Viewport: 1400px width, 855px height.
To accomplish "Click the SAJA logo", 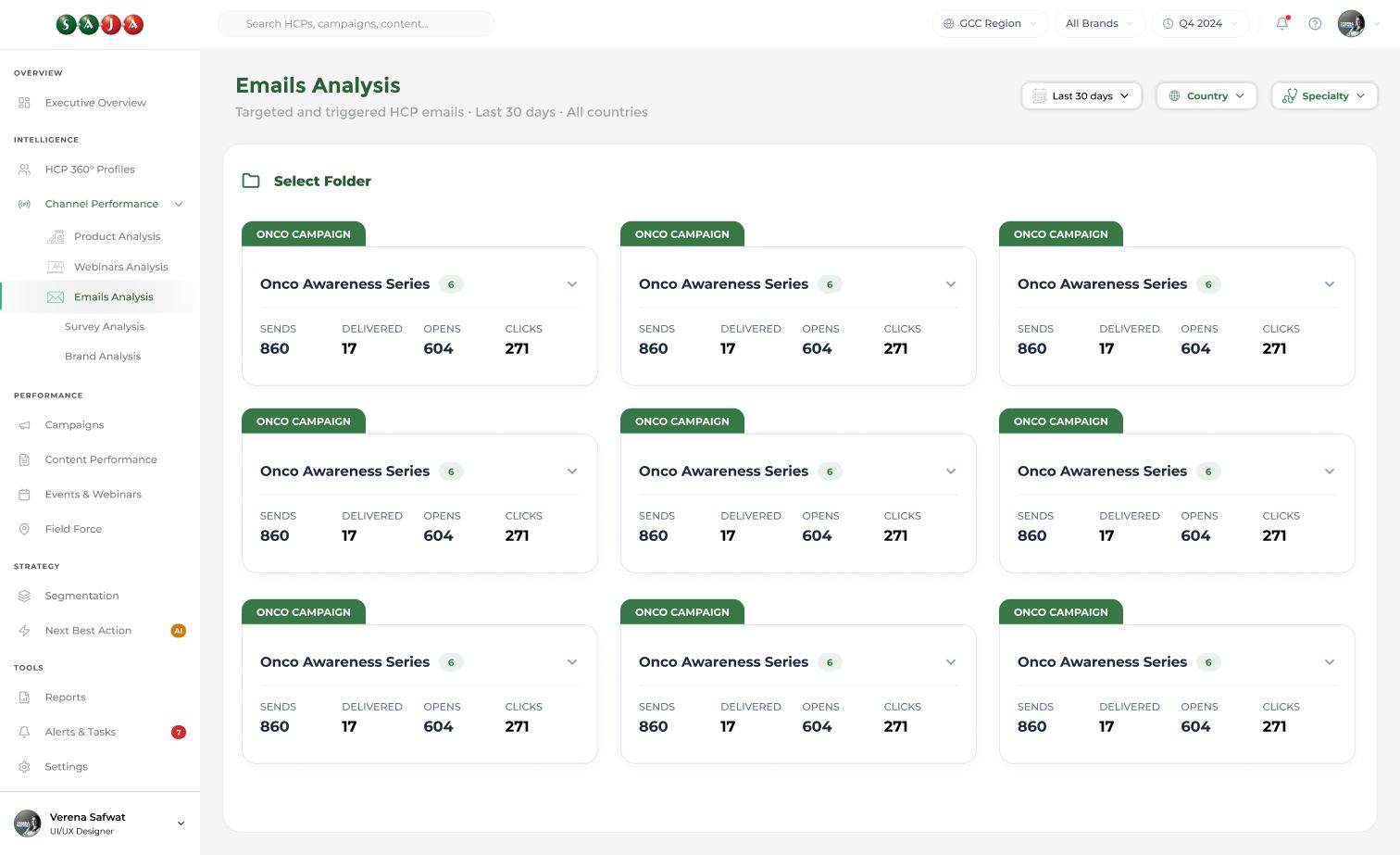I will click(100, 24).
